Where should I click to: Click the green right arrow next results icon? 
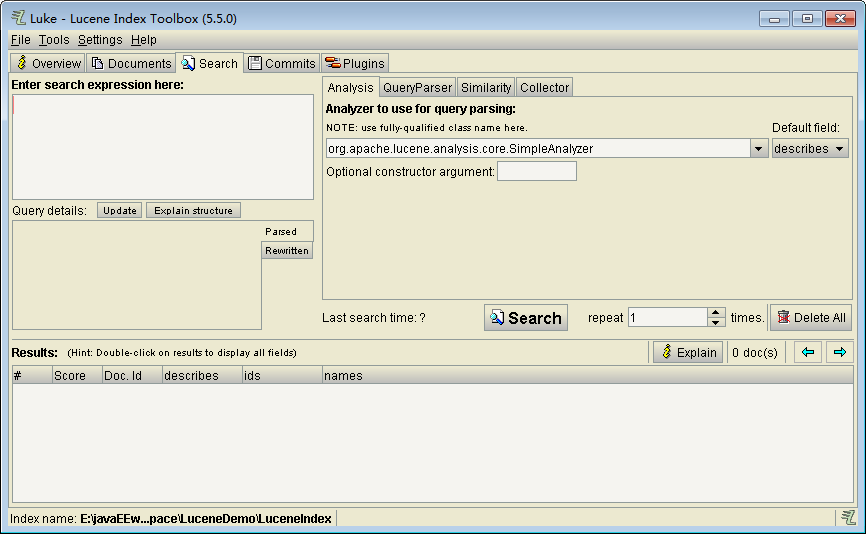click(839, 352)
